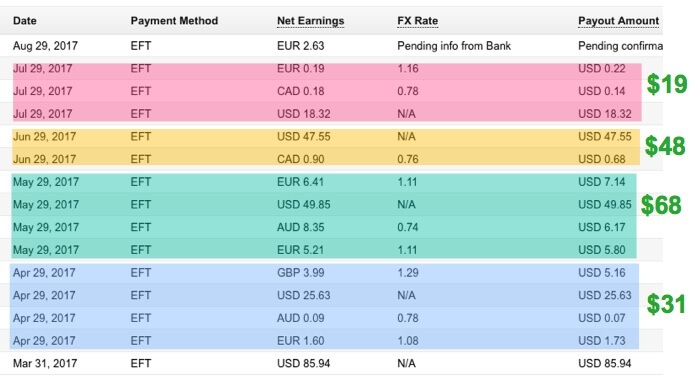Select Net Earnings cell USD 18.32
This screenshot has height=380, width=700.
(304, 114)
